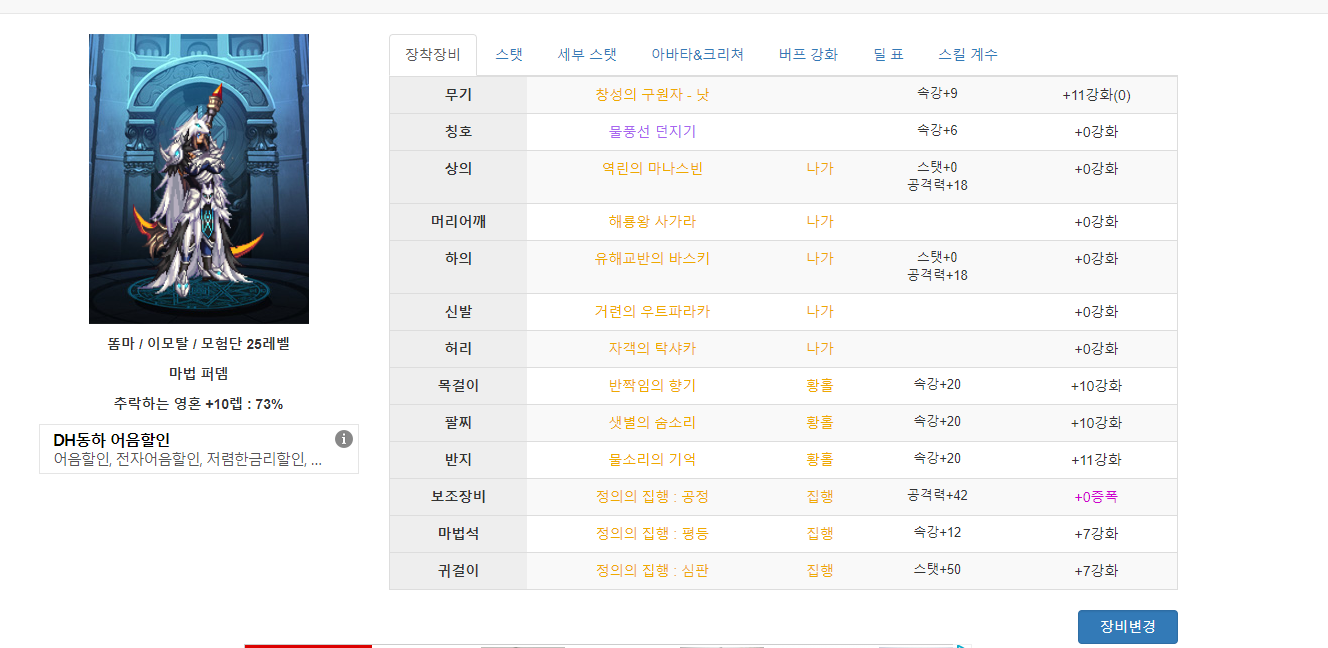
Task: Click the title item 물풍선 던지기
Action: [x=652, y=132]
